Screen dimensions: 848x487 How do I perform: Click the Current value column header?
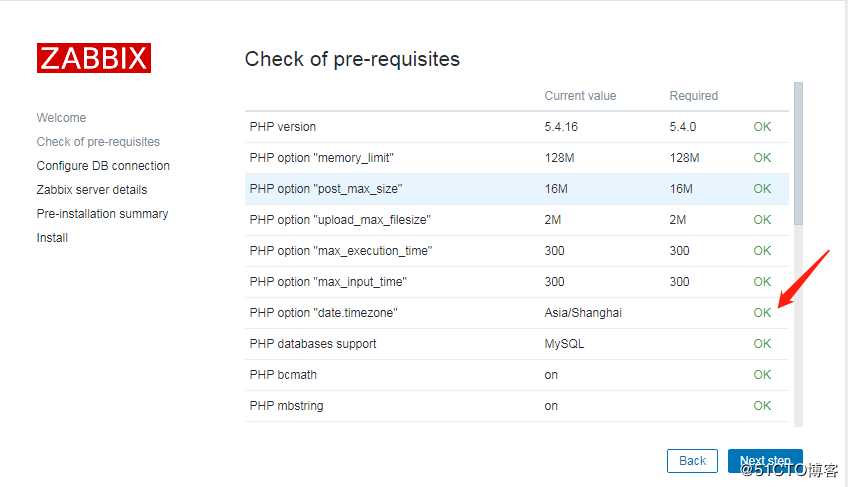point(580,96)
